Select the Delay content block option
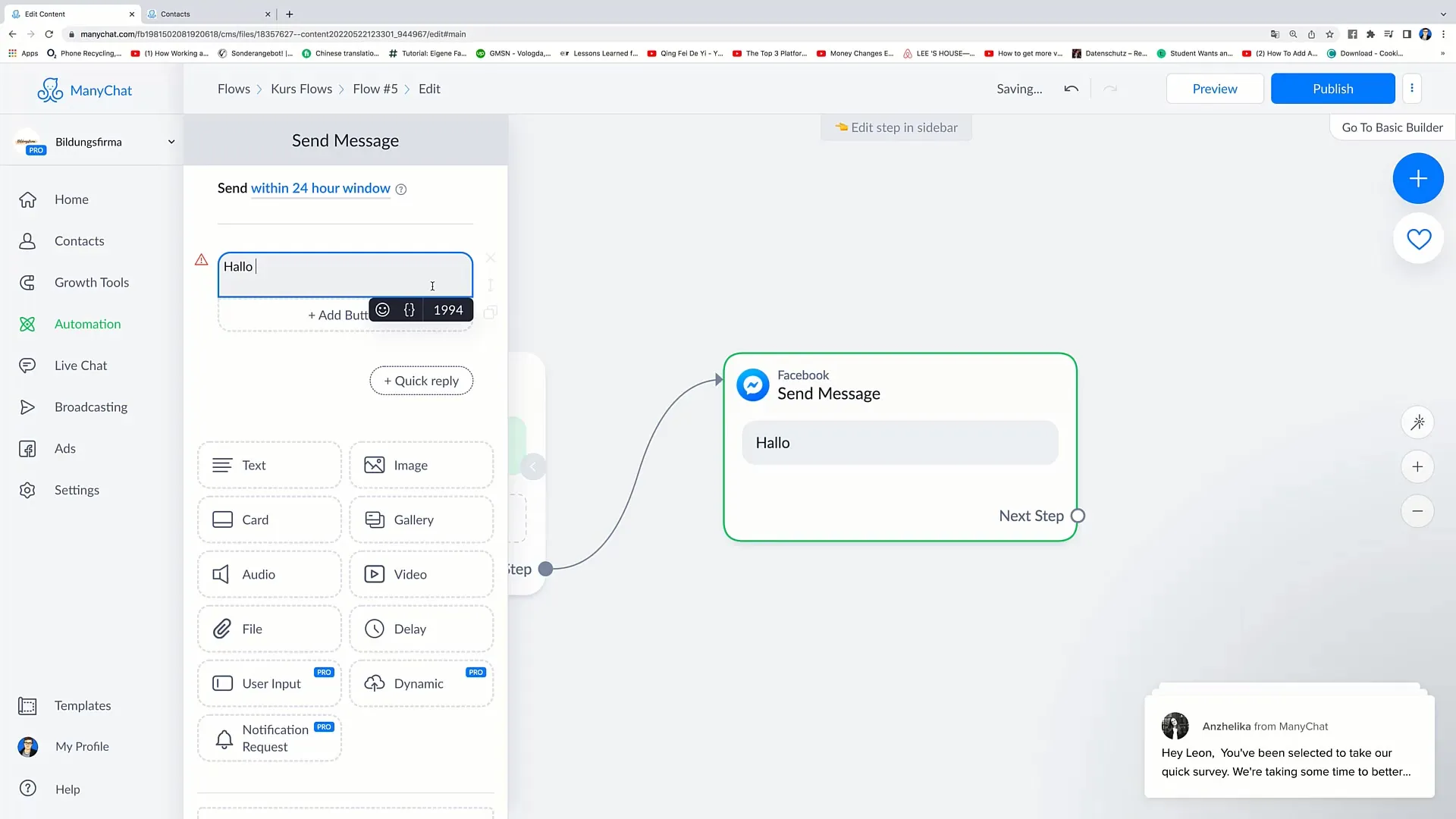The width and height of the screenshot is (1456, 819). (x=421, y=628)
